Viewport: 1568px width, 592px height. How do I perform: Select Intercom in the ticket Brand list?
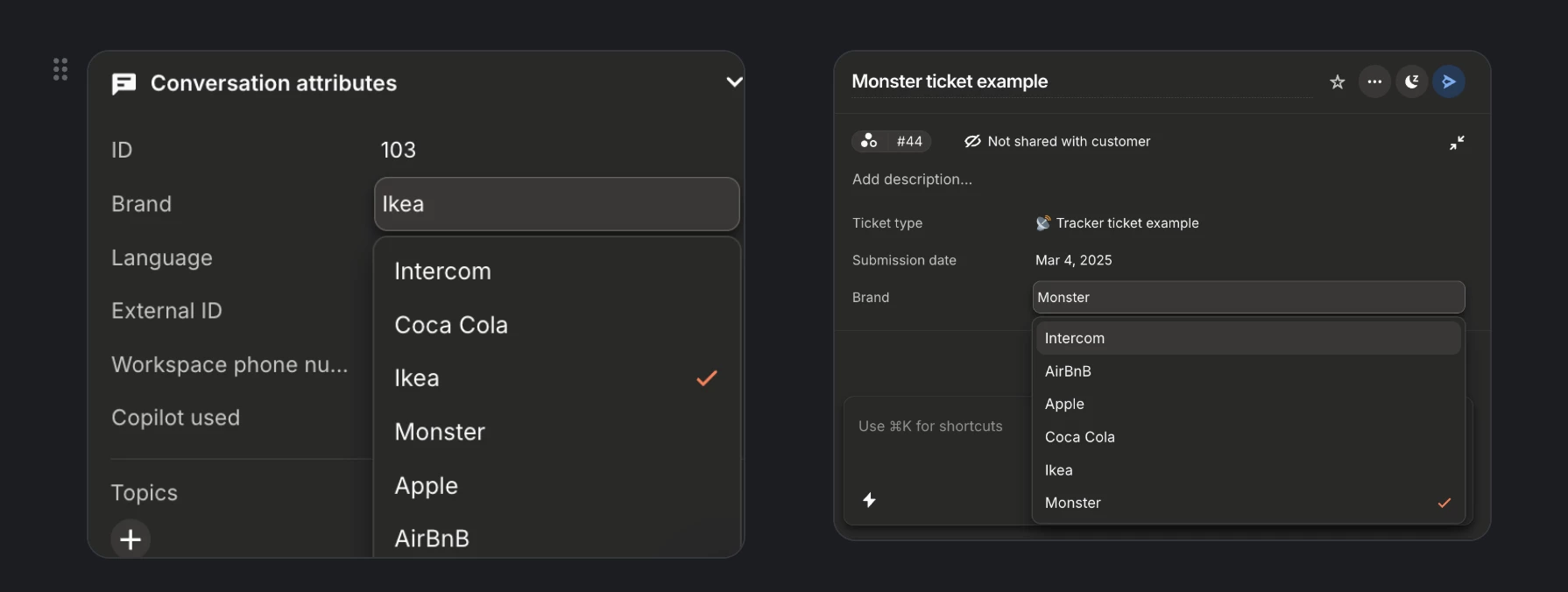click(x=1248, y=338)
